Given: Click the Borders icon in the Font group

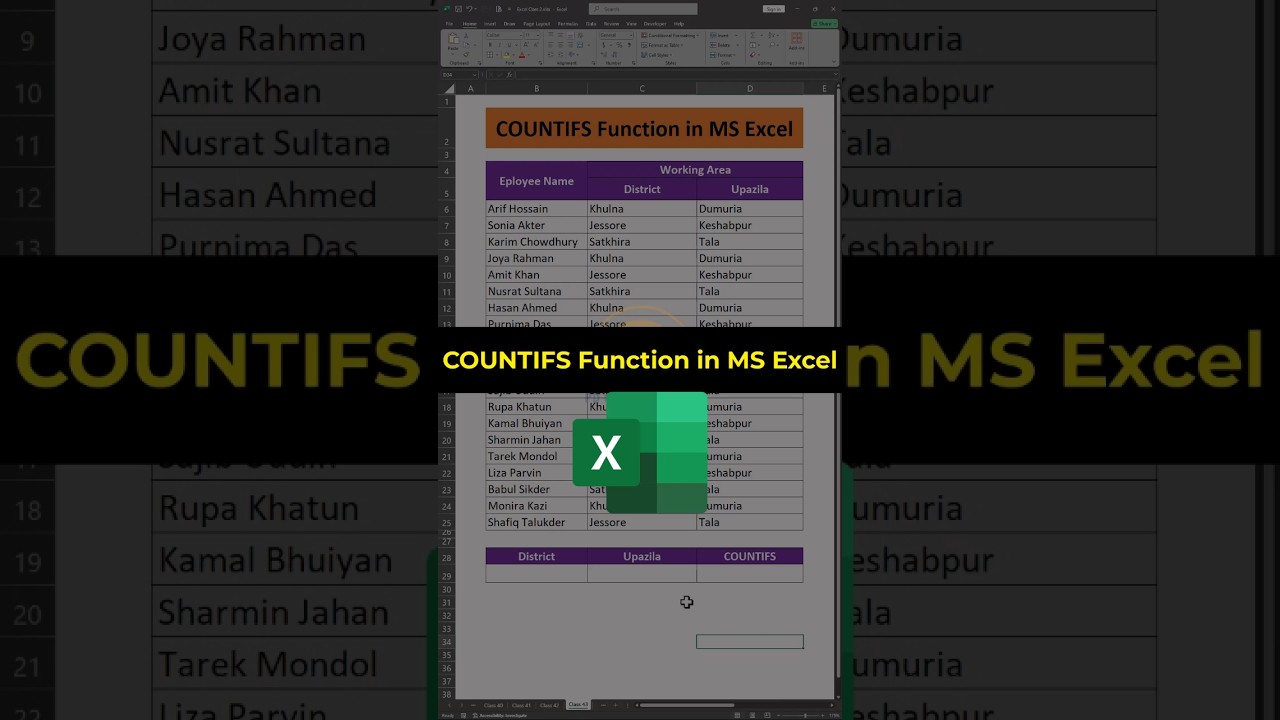Looking at the screenshot, I should click(490, 55).
